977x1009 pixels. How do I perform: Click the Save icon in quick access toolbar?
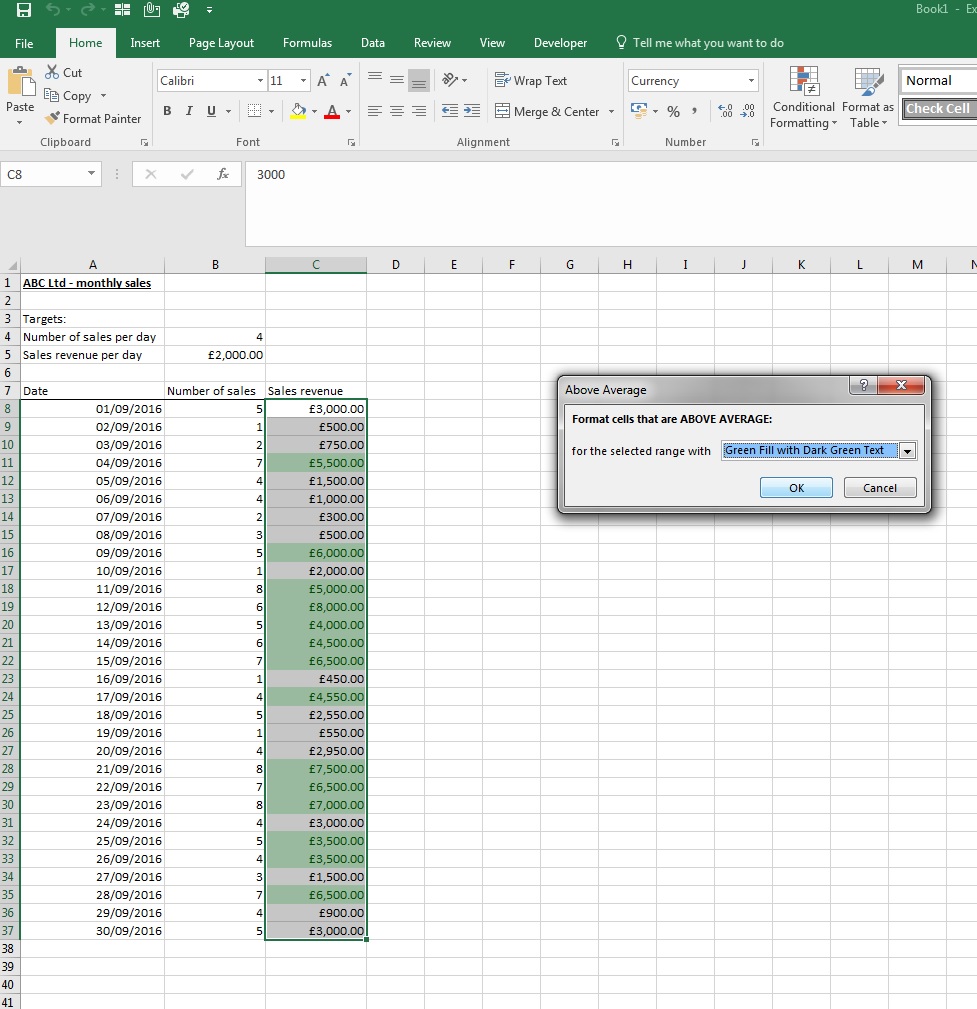[23, 10]
